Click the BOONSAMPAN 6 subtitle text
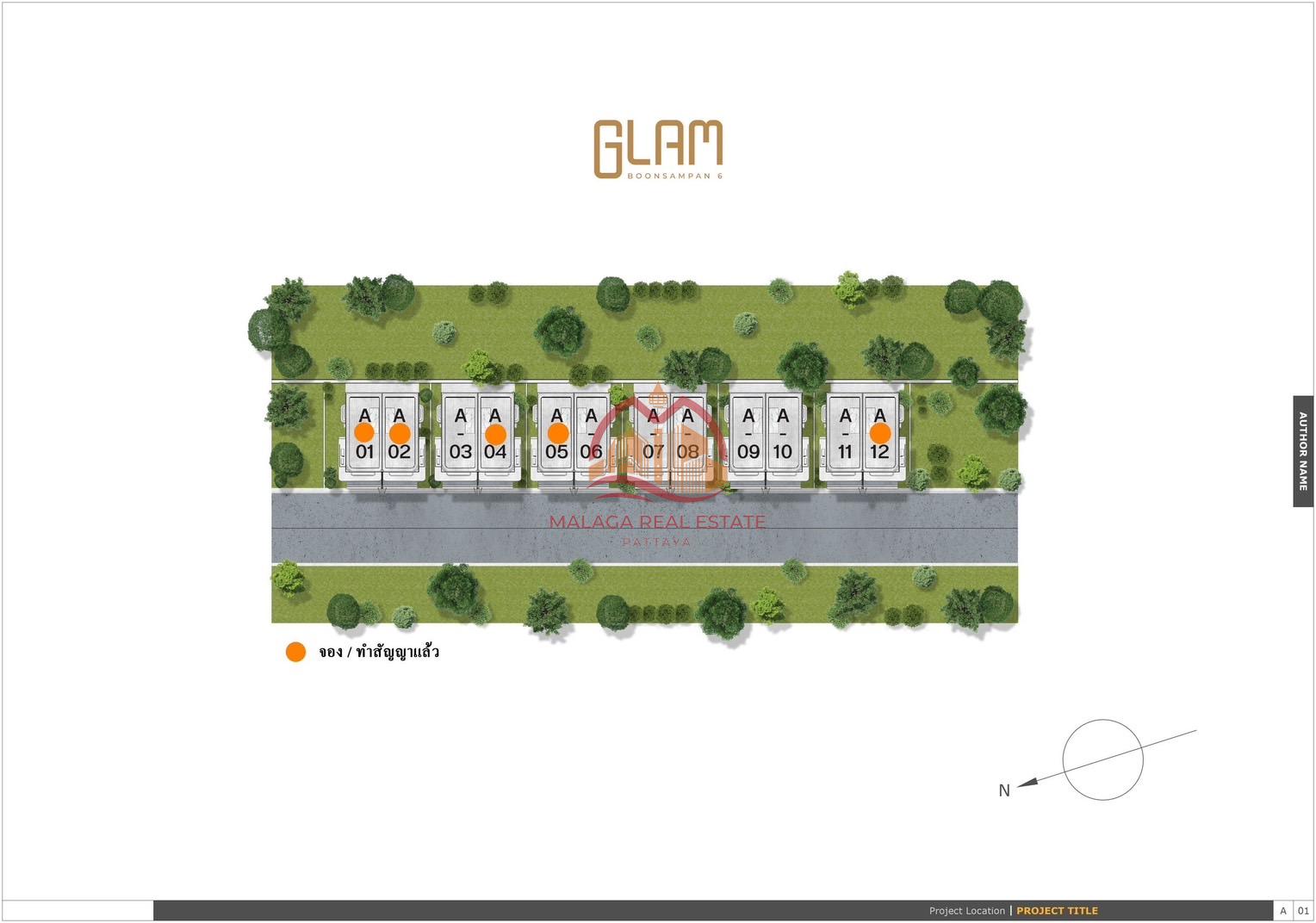This screenshot has width=1316, height=923. pos(675,176)
